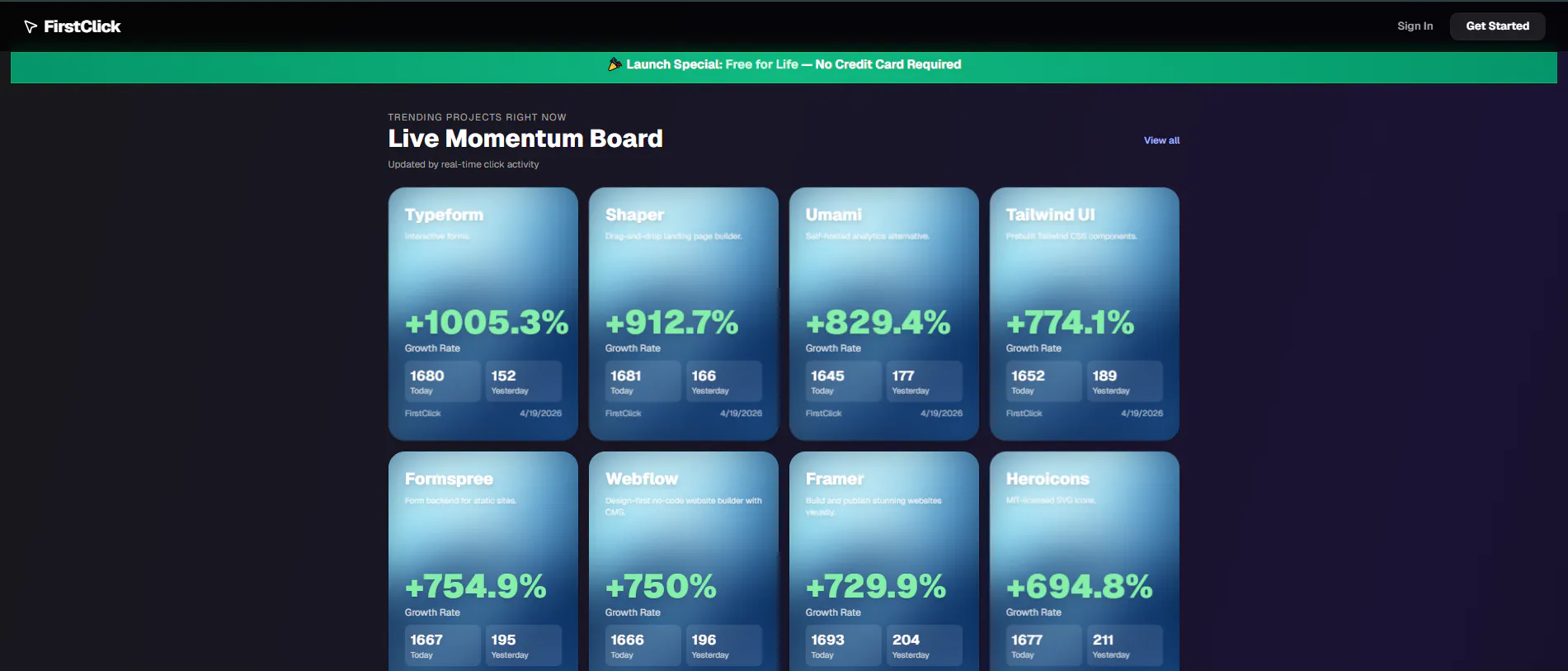Select Heroicons' '1677' Today count
1568x671 pixels.
(x=1027, y=640)
